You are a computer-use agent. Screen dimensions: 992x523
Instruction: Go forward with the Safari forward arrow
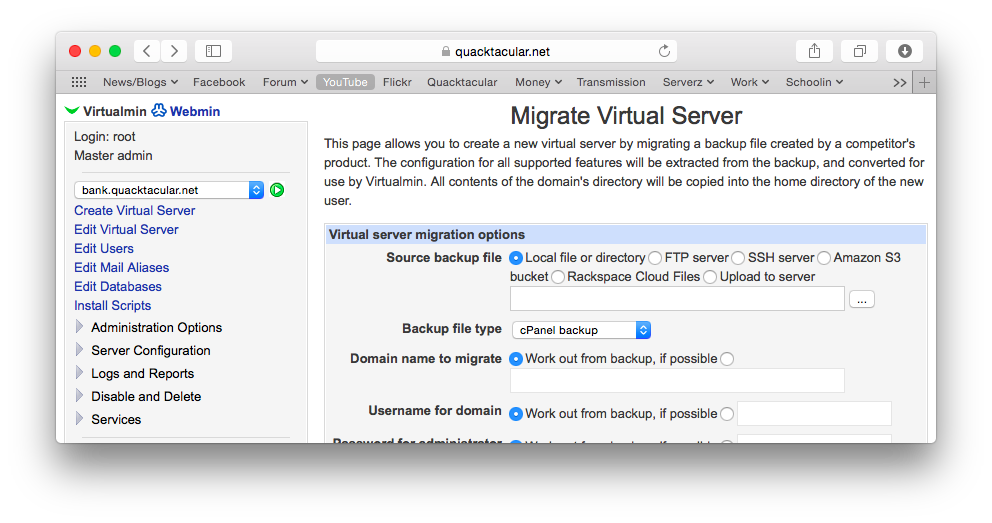coord(174,51)
